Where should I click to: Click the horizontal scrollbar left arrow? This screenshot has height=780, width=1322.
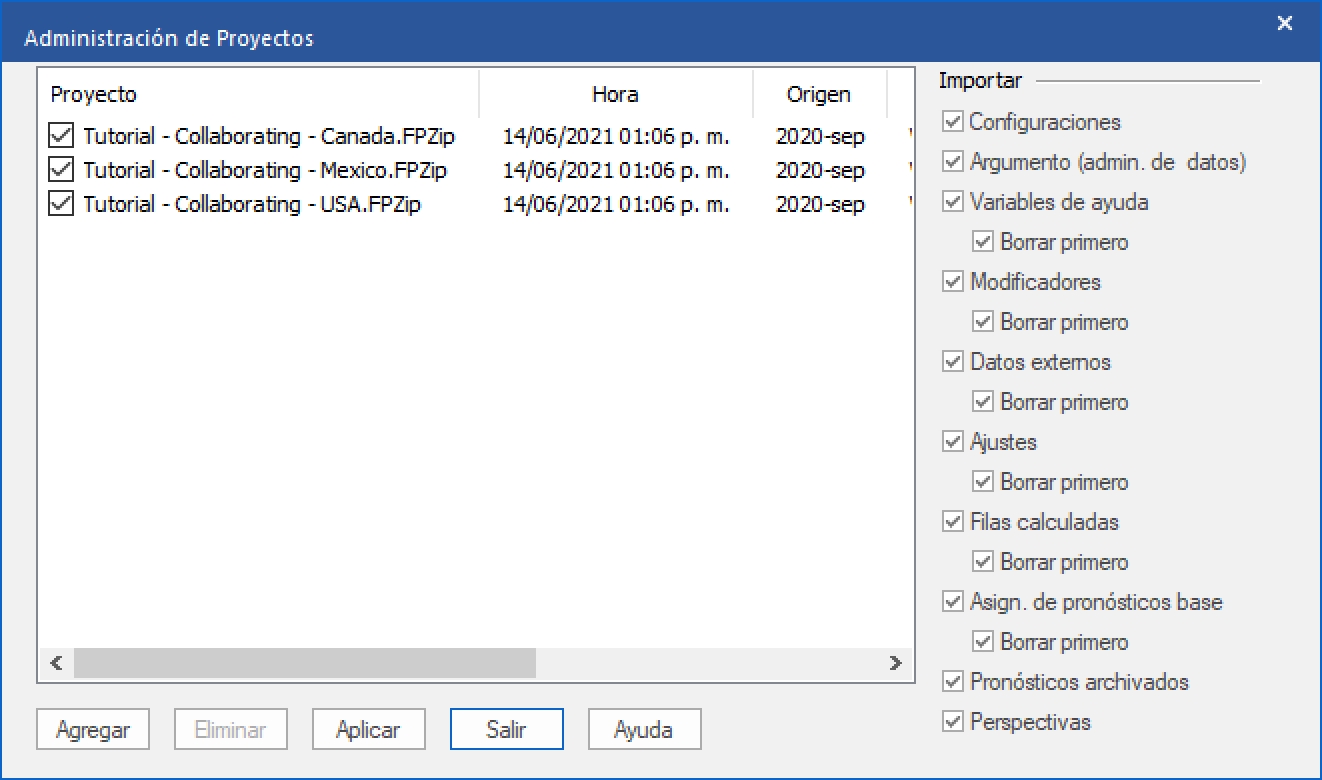click(x=56, y=663)
